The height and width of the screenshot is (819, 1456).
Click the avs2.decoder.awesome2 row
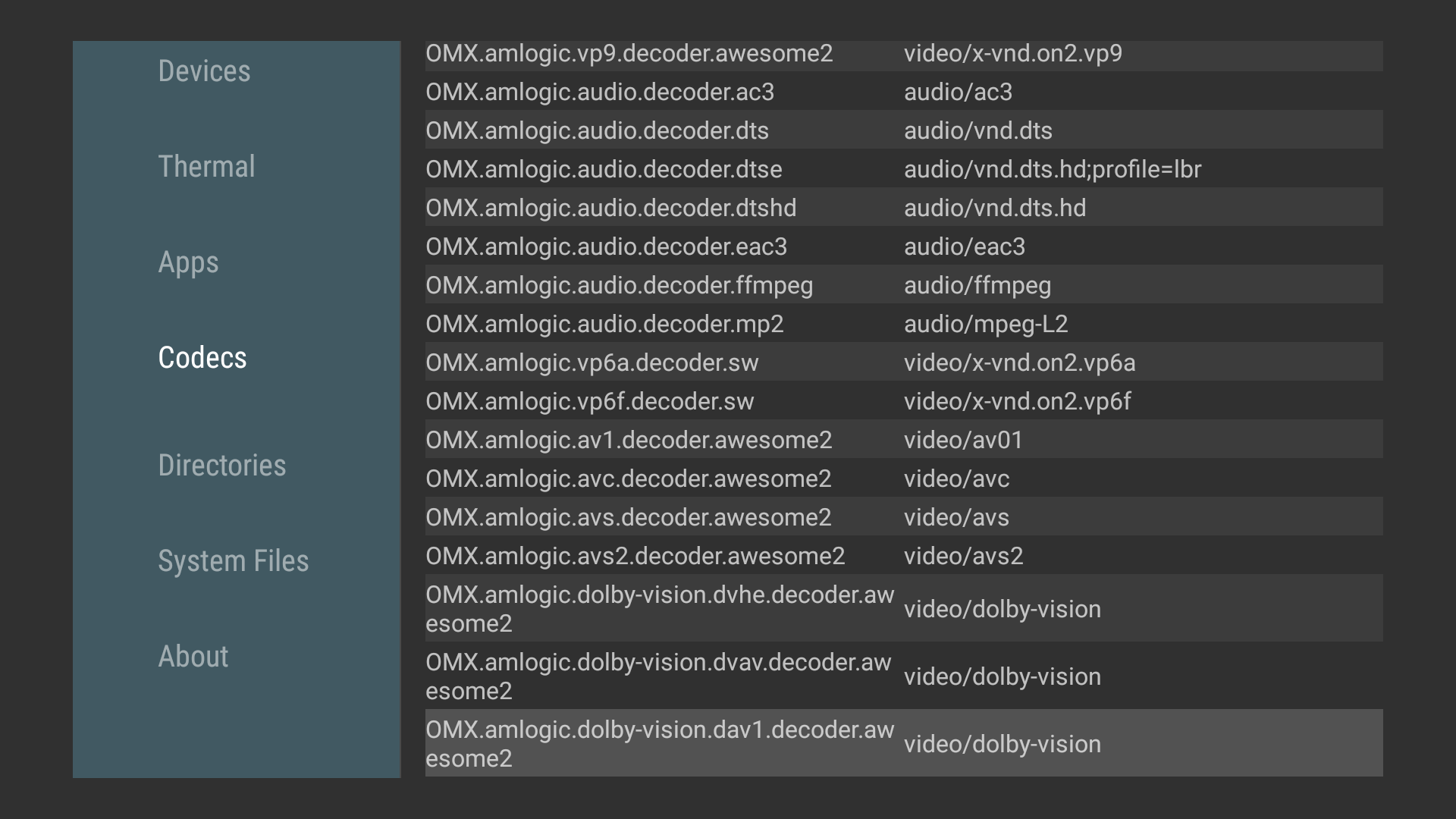coord(904,556)
